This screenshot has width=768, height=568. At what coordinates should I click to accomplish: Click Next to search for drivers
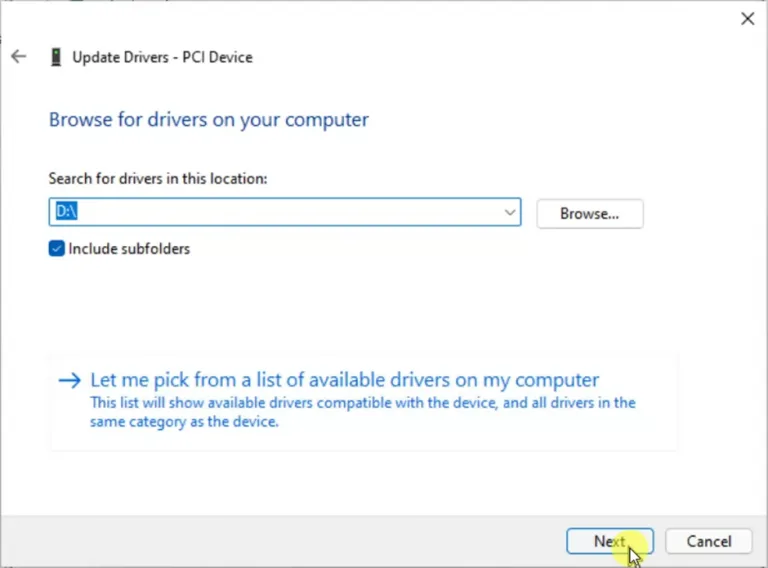coord(610,541)
